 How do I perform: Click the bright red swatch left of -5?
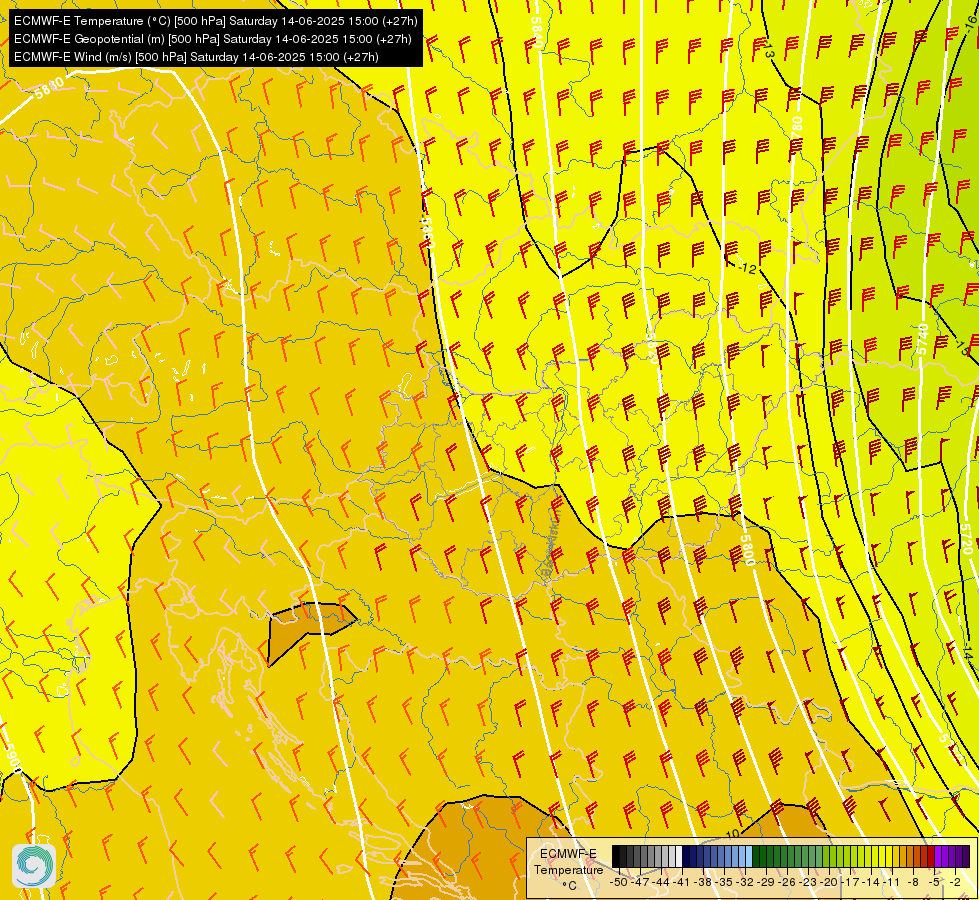(931, 856)
